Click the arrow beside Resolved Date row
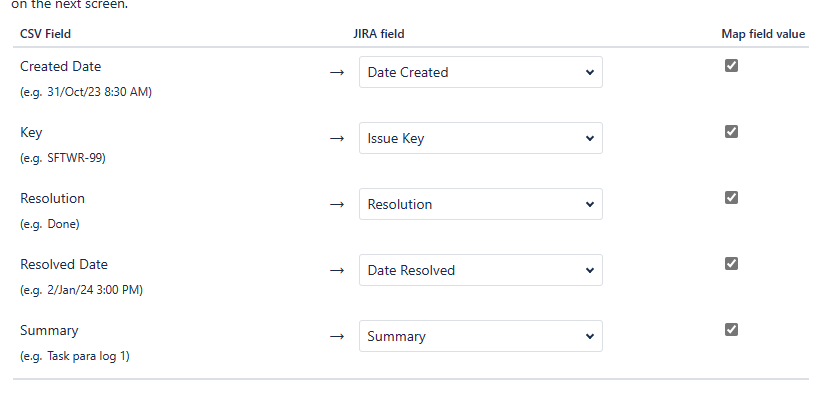This screenshot has height=399, width=819. pos(337,271)
